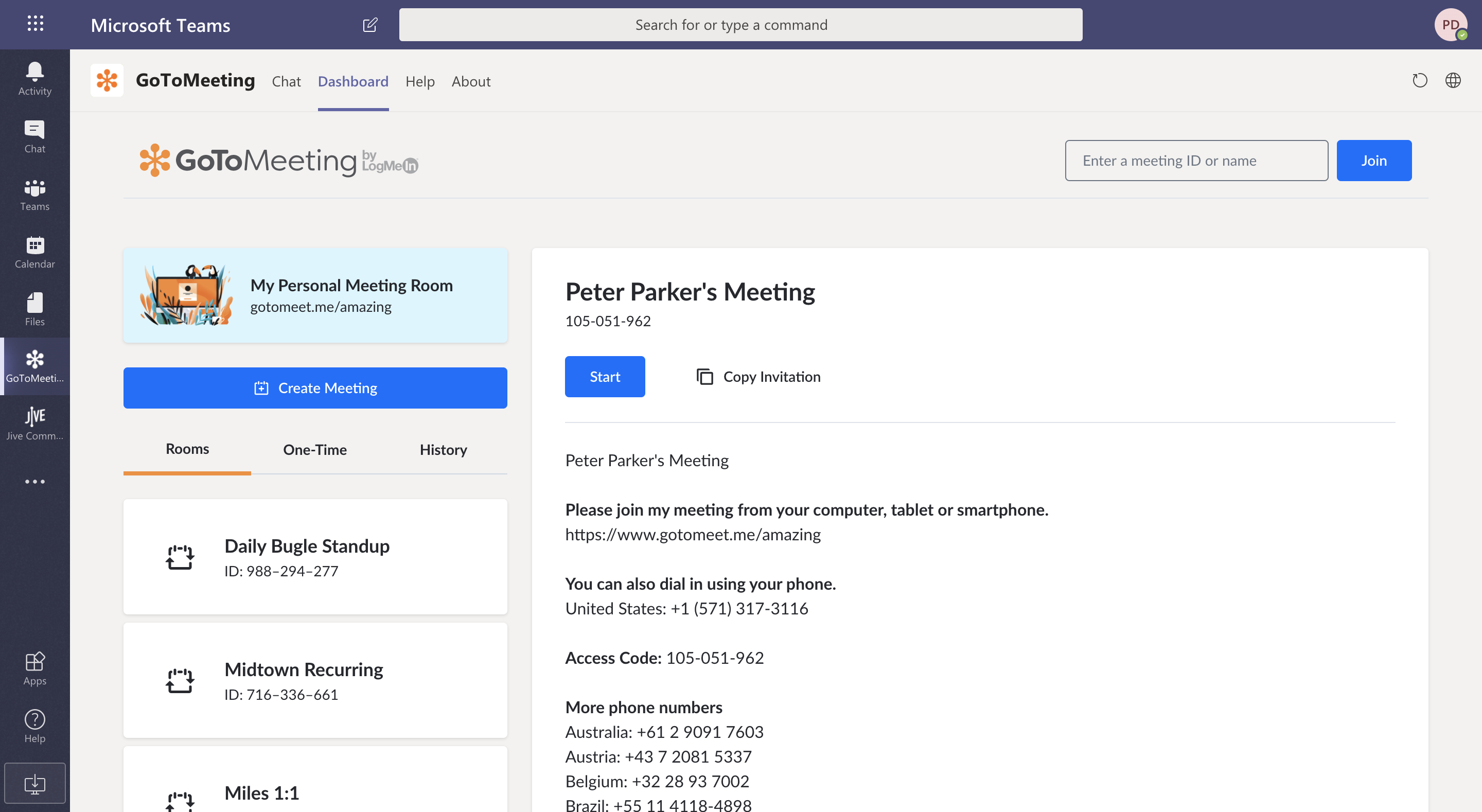The image size is (1482, 812).
Task: Open the Jive Communications app icon
Action: coord(34,423)
